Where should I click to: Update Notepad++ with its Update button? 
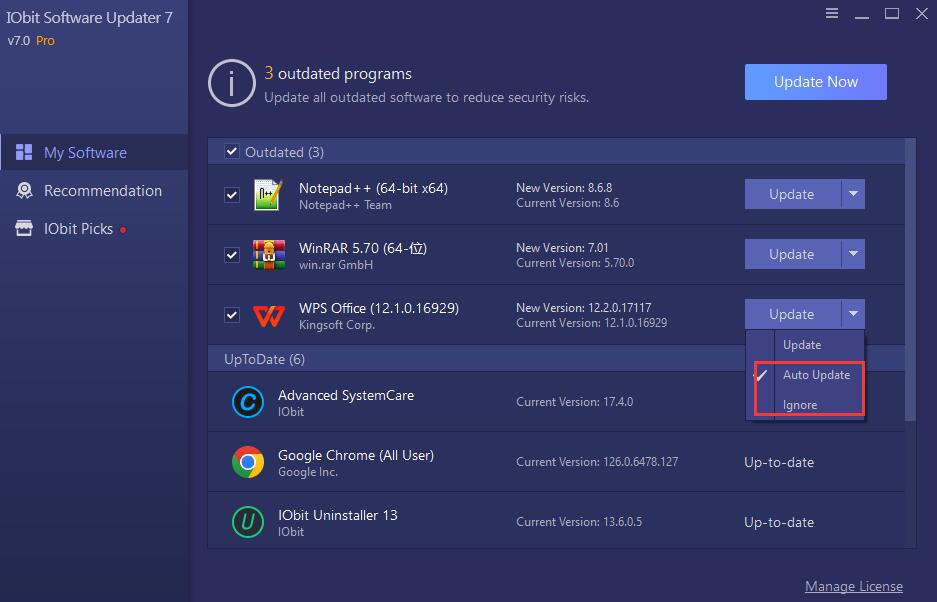click(x=792, y=194)
